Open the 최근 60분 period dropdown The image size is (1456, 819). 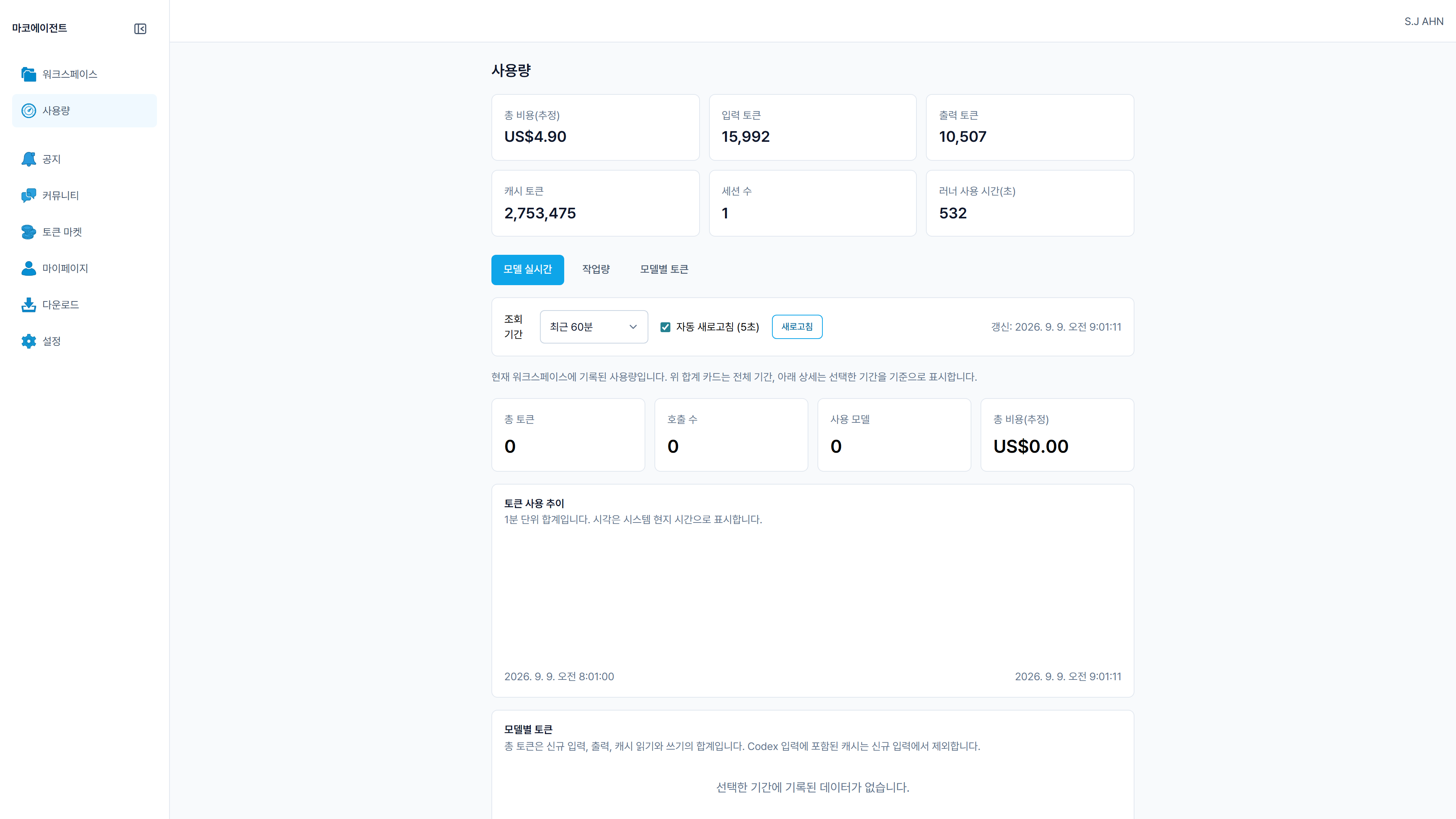pyautogui.click(x=593, y=327)
